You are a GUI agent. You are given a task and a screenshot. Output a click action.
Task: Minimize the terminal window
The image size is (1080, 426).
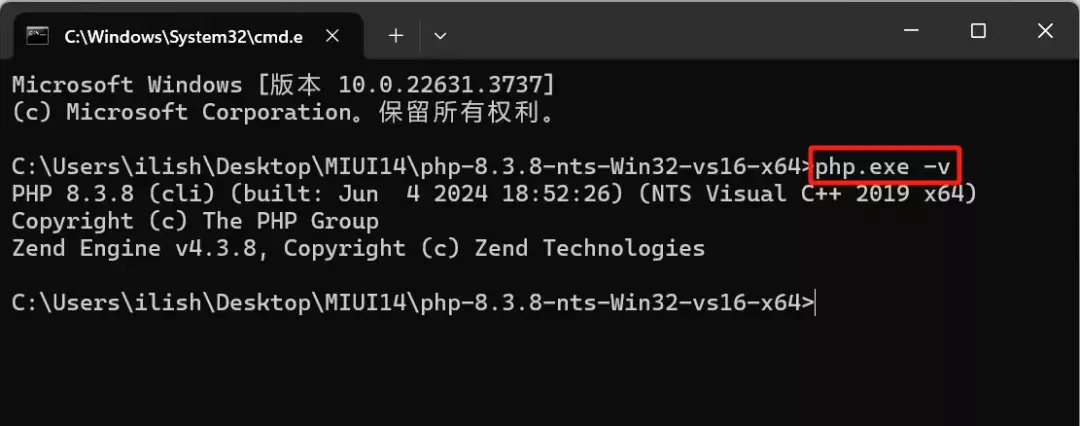[x=911, y=32]
